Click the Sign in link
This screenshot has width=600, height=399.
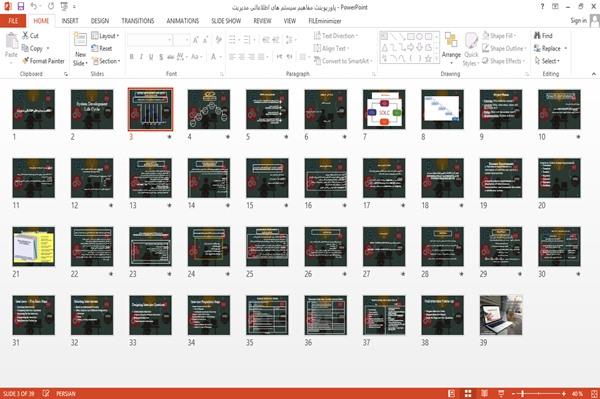(579, 21)
